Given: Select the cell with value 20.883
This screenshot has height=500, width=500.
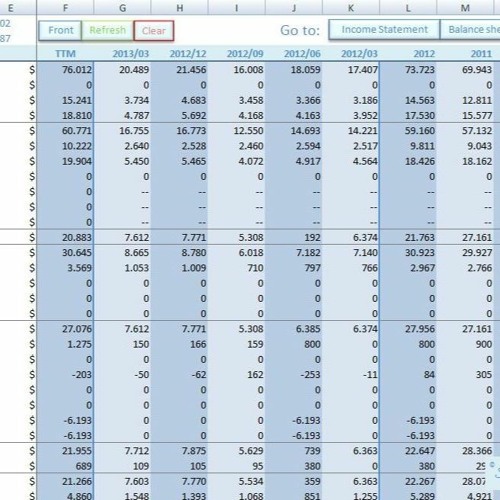Looking at the screenshot, I should 65,237.
